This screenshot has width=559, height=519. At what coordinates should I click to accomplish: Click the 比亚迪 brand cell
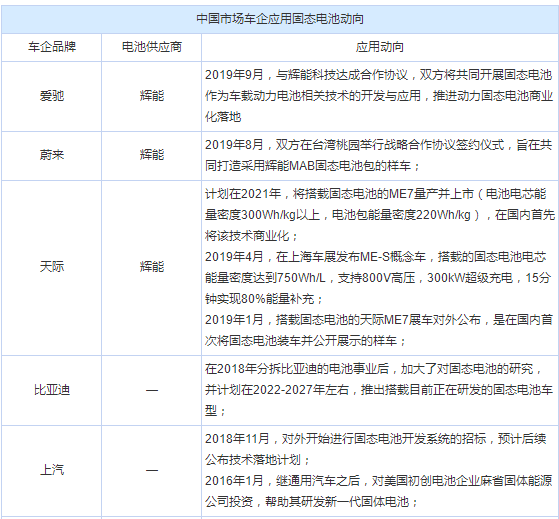[x=52, y=390]
